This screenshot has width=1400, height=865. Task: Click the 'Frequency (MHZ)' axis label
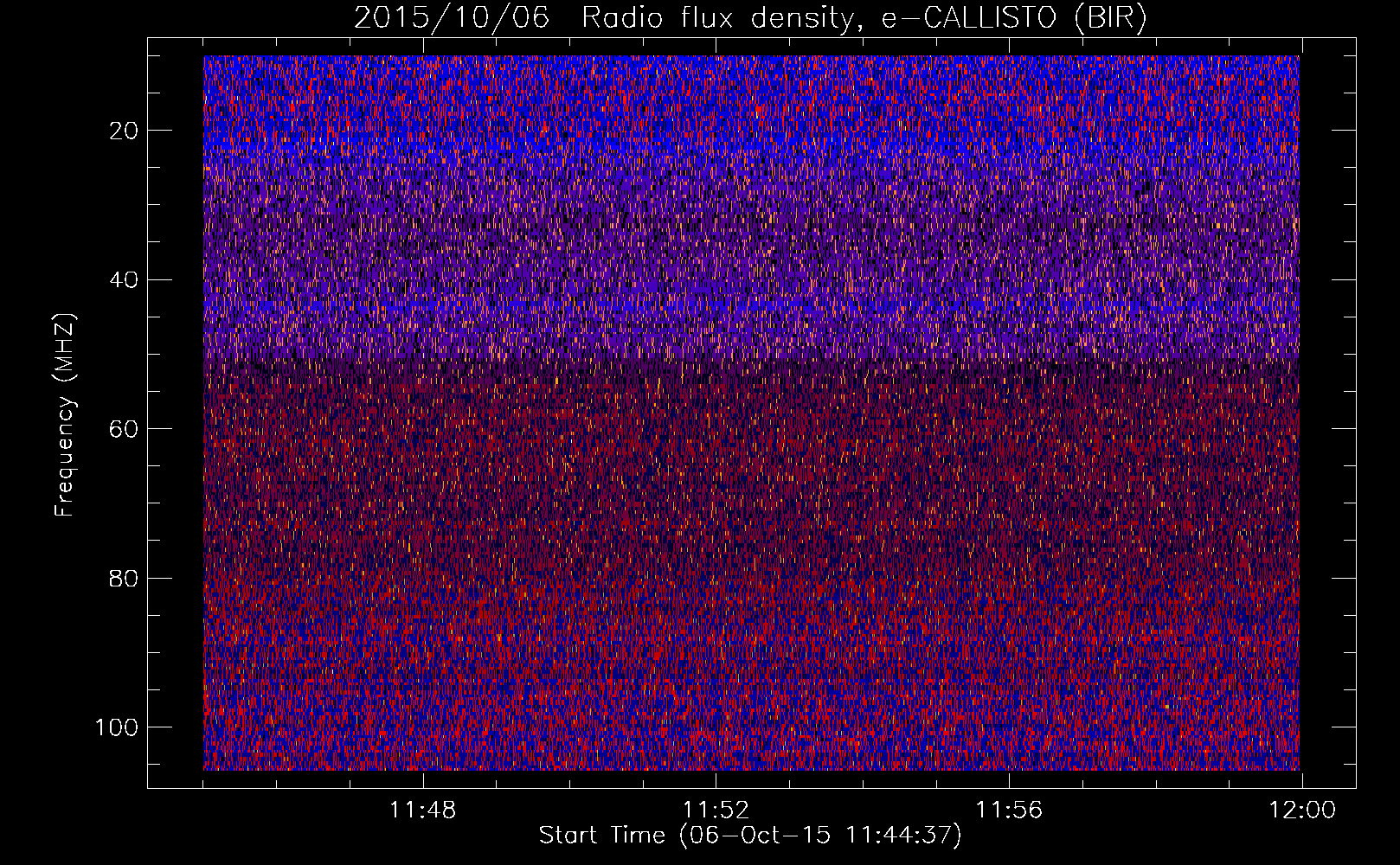pos(65,414)
